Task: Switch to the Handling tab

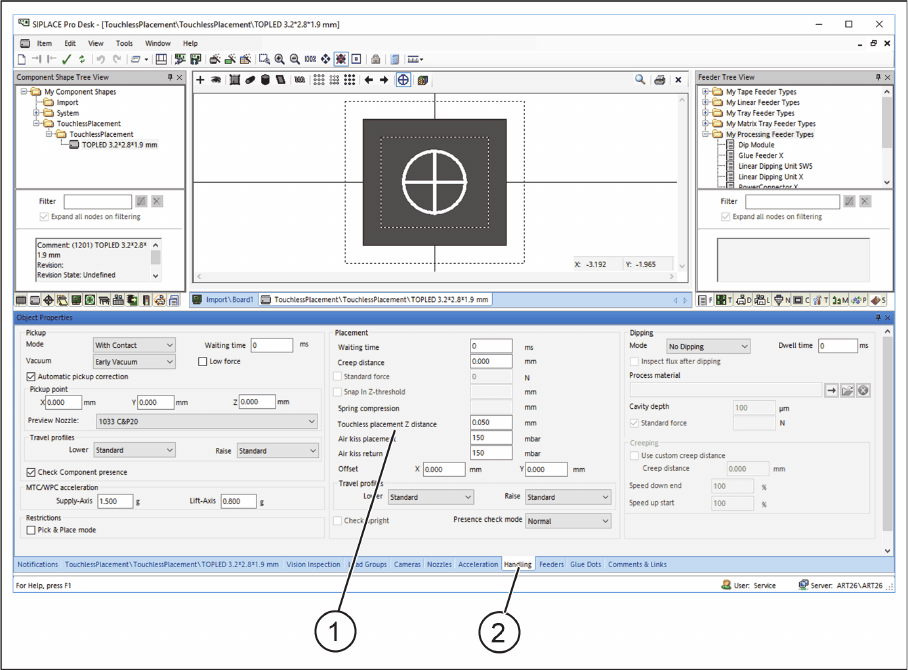Action: click(x=517, y=564)
